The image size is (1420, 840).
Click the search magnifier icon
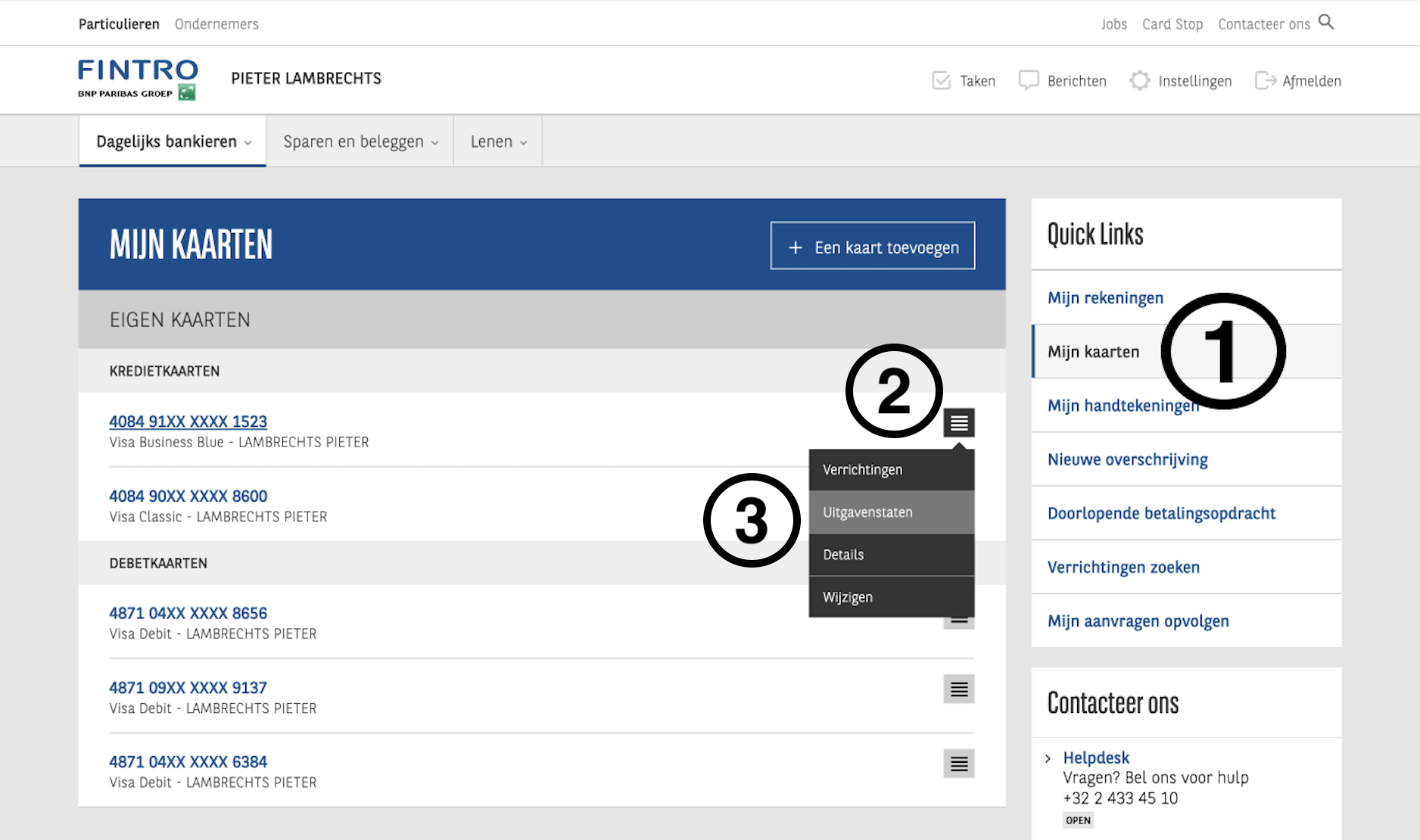tap(1326, 22)
